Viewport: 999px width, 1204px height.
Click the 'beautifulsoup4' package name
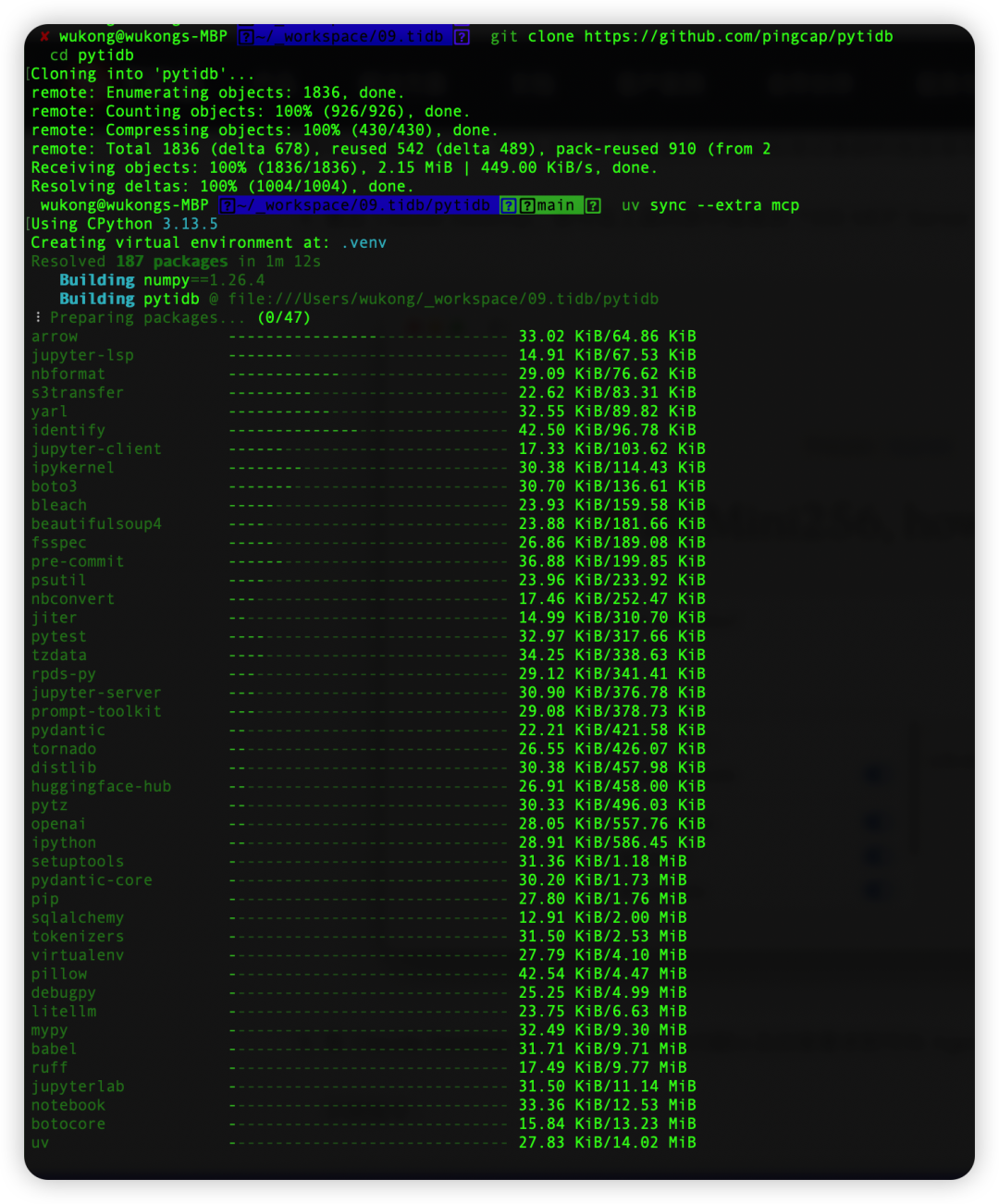coord(96,523)
